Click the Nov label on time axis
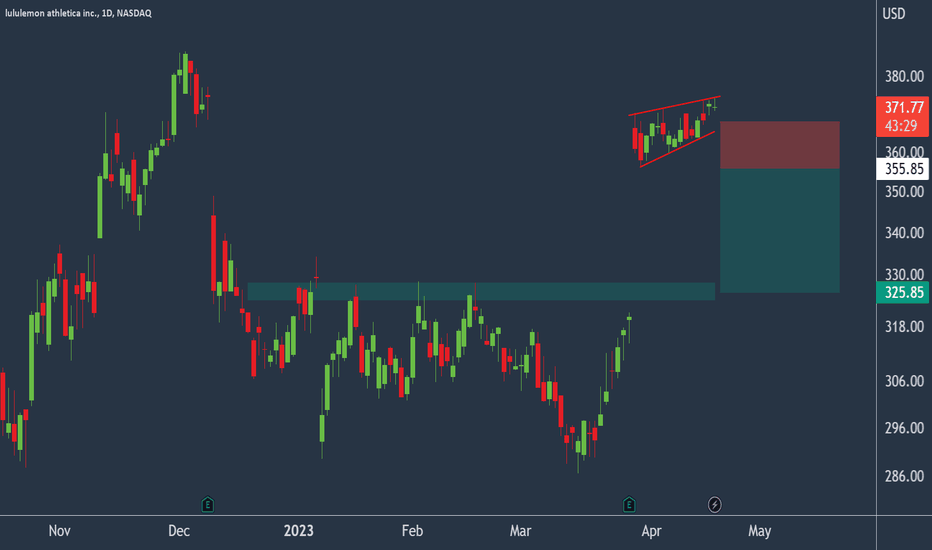This screenshot has width=932, height=550. (59, 531)
